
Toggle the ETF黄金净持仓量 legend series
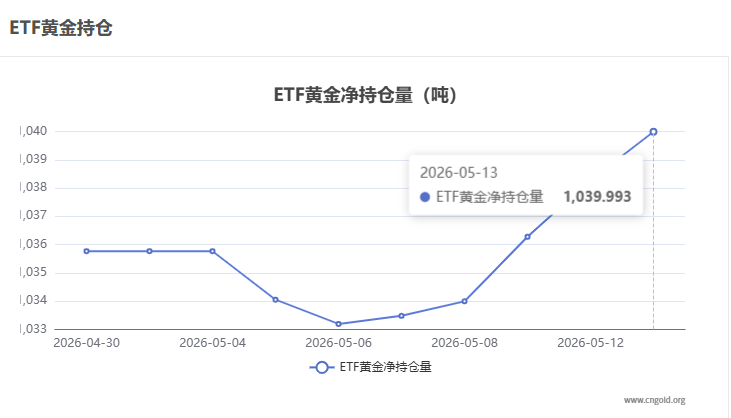point(371,367)
